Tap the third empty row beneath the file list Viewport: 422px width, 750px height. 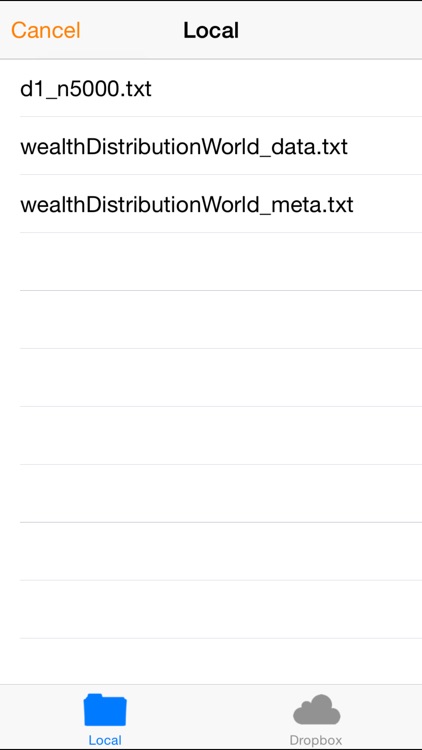click(x=211, y=377)
